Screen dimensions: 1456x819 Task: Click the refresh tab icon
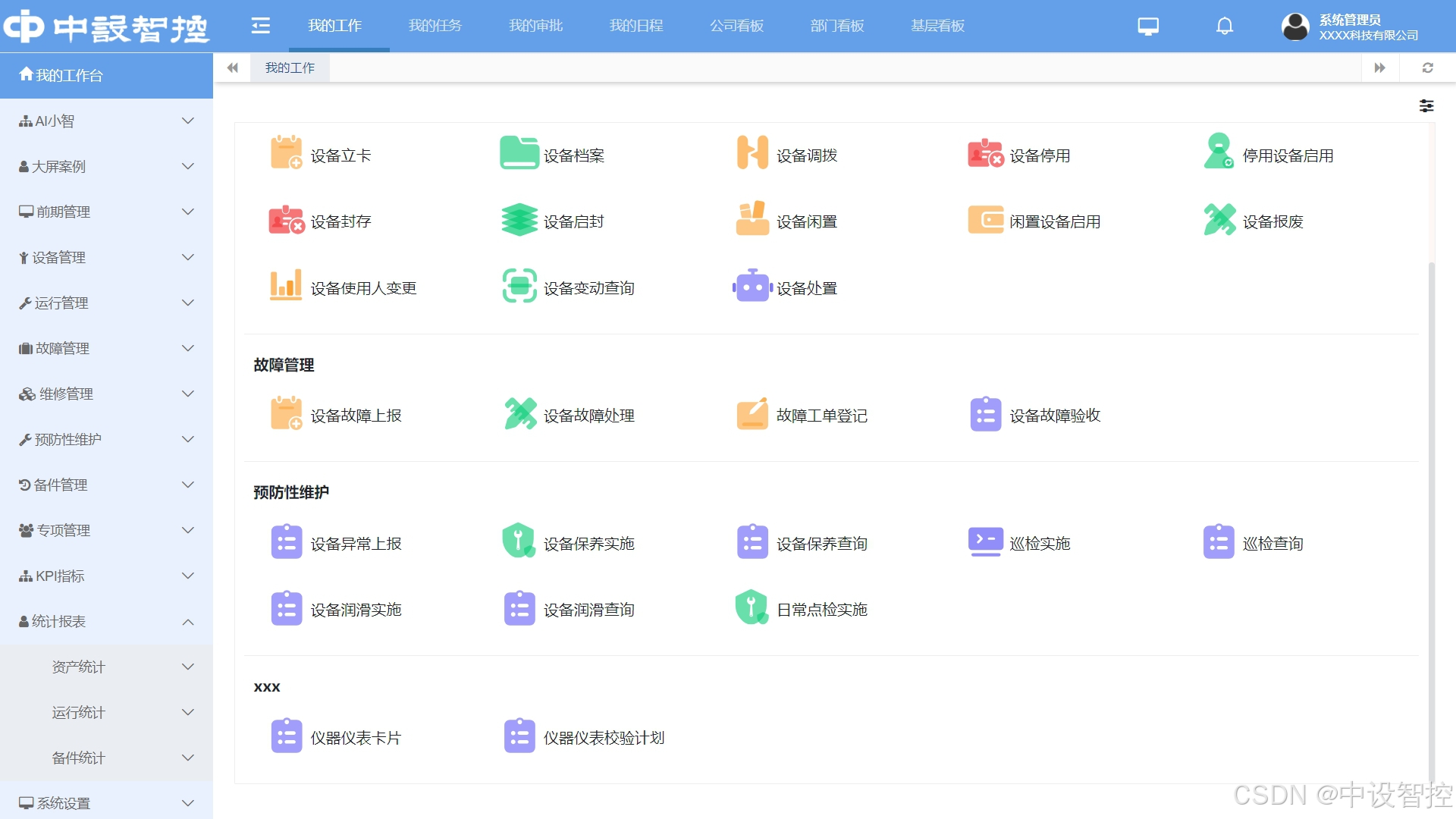[1427, 68]
